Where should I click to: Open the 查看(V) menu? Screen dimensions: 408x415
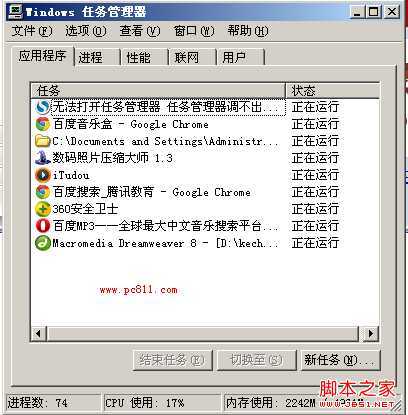[x=140, y=31]
